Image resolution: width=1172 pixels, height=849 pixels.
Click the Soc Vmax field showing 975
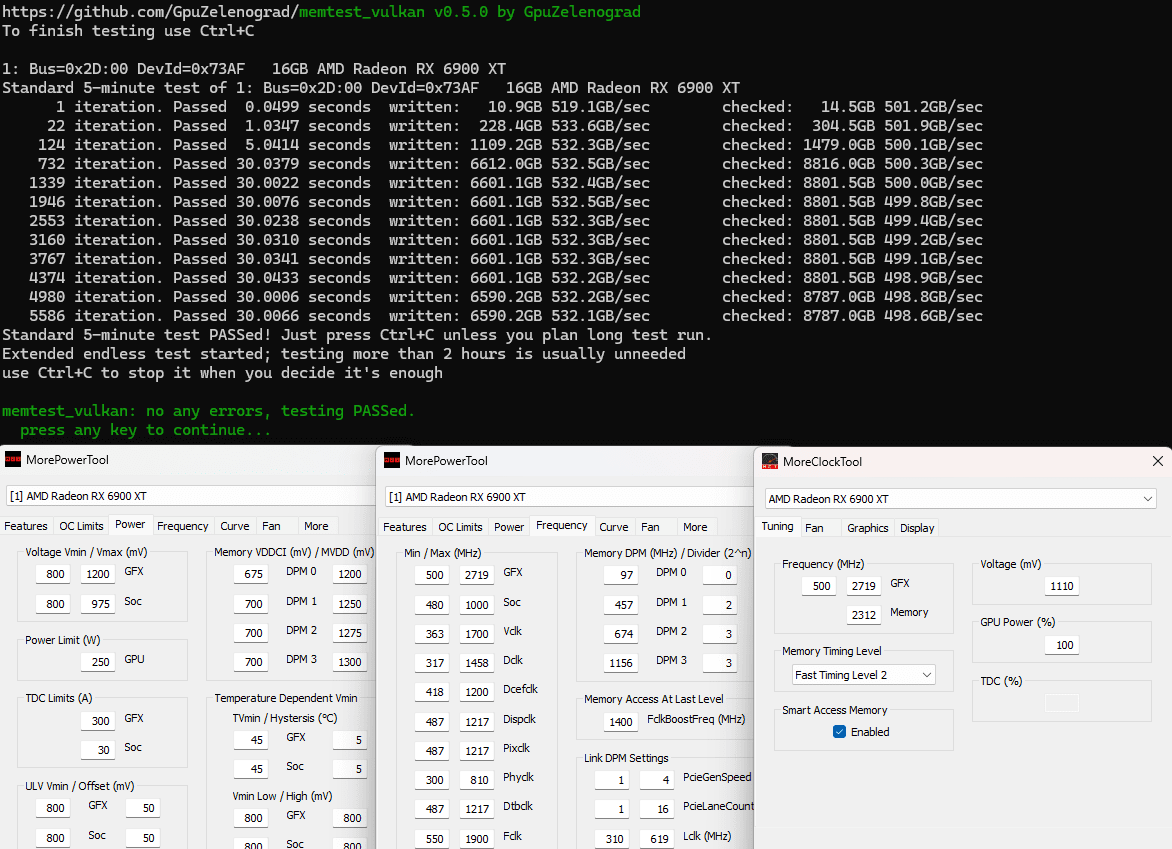click(x=97, y=604)
